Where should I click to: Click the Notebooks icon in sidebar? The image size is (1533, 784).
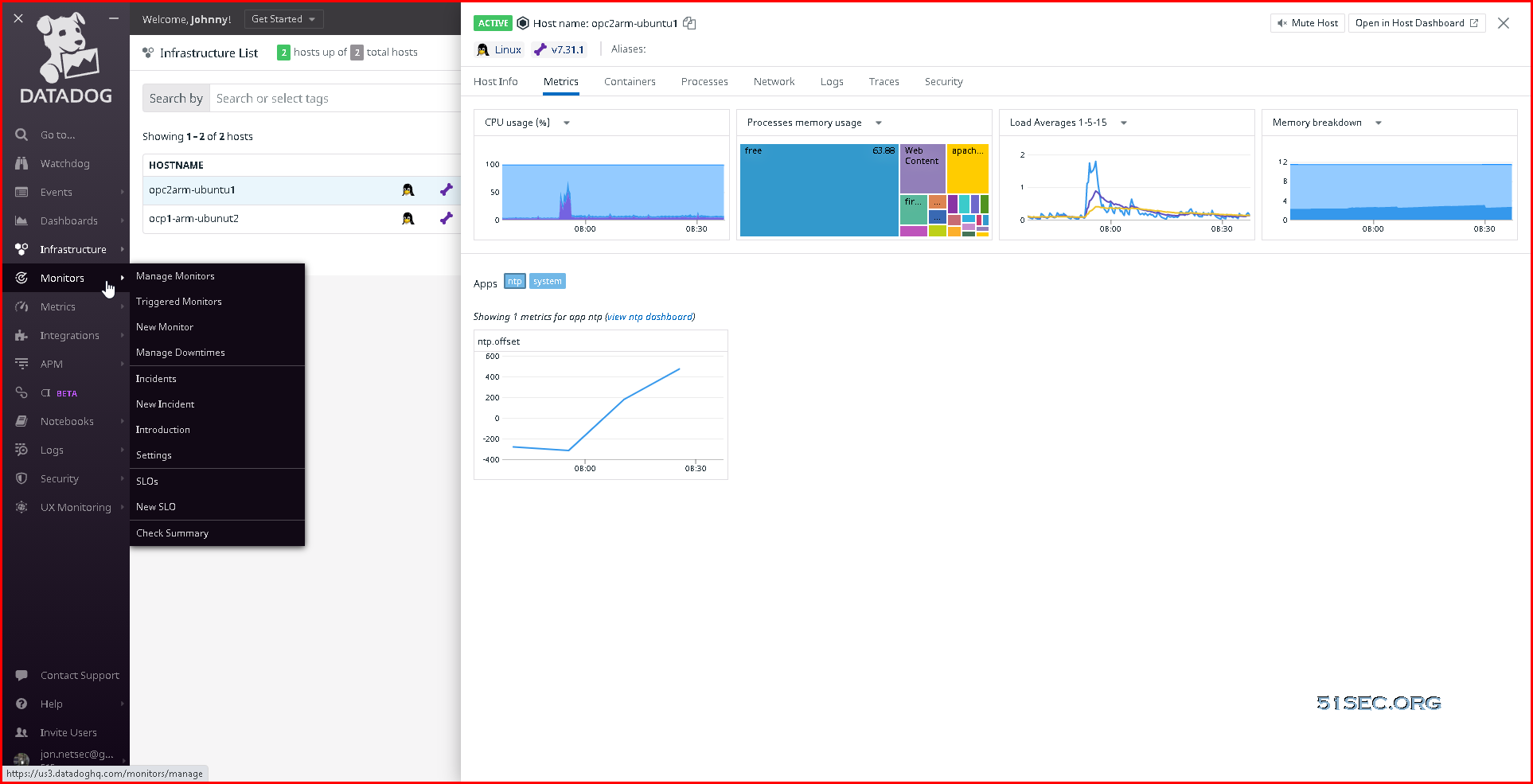tap(21, 422)
